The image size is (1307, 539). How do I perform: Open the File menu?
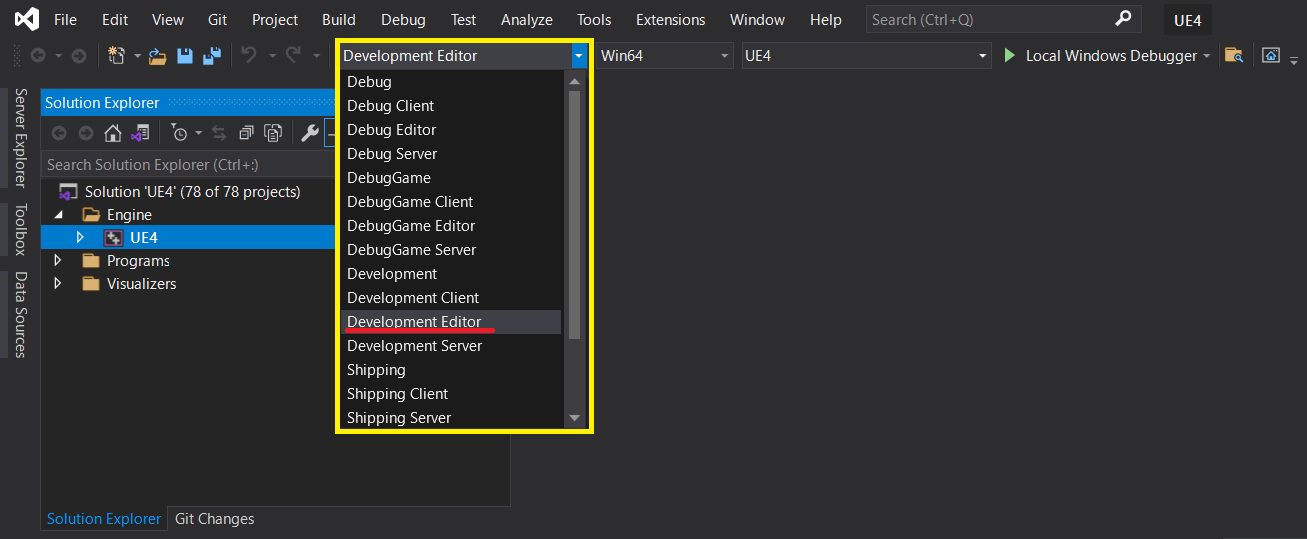tap(65, 19)
